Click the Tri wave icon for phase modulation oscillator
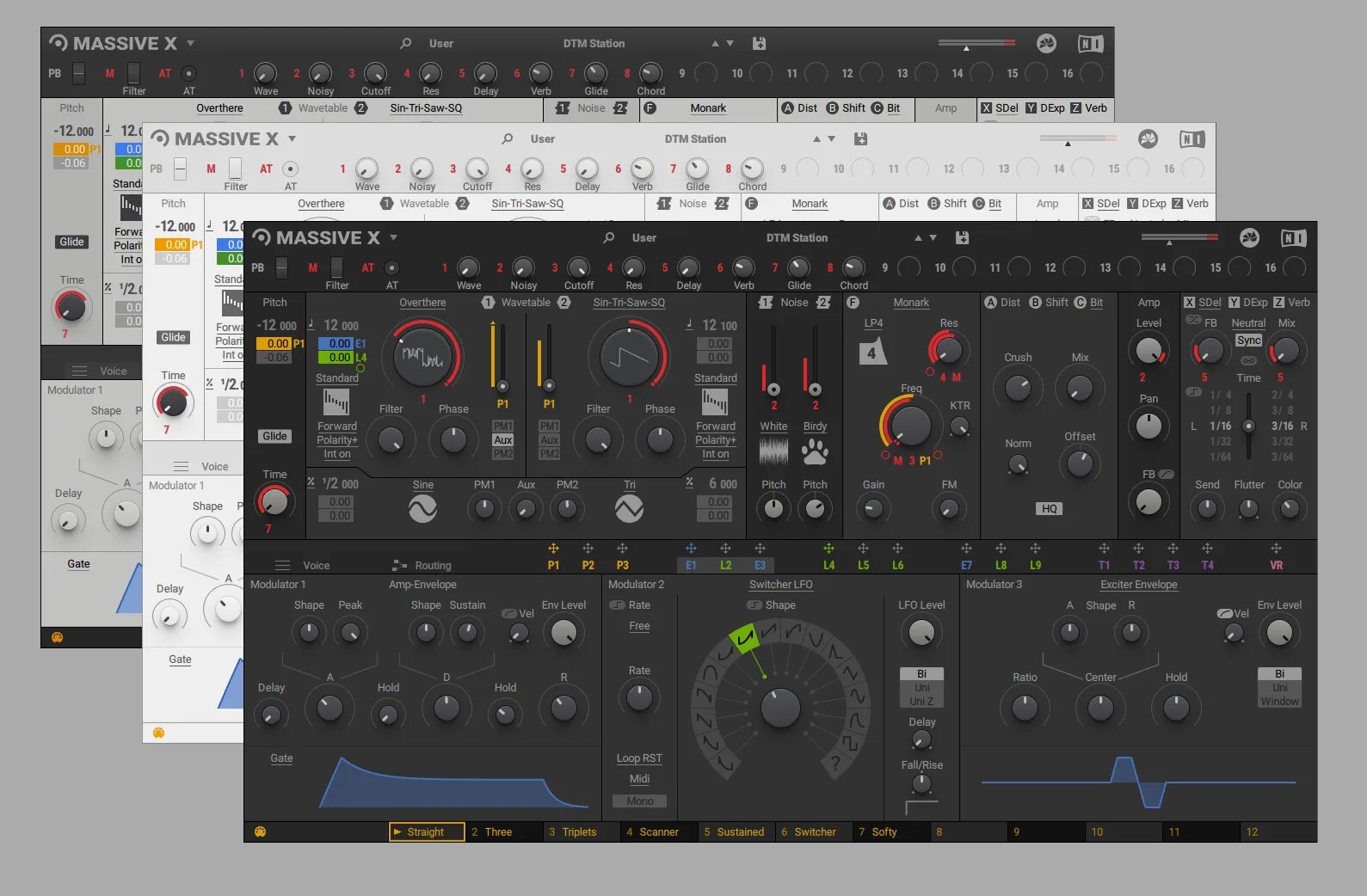 [629, 509]
